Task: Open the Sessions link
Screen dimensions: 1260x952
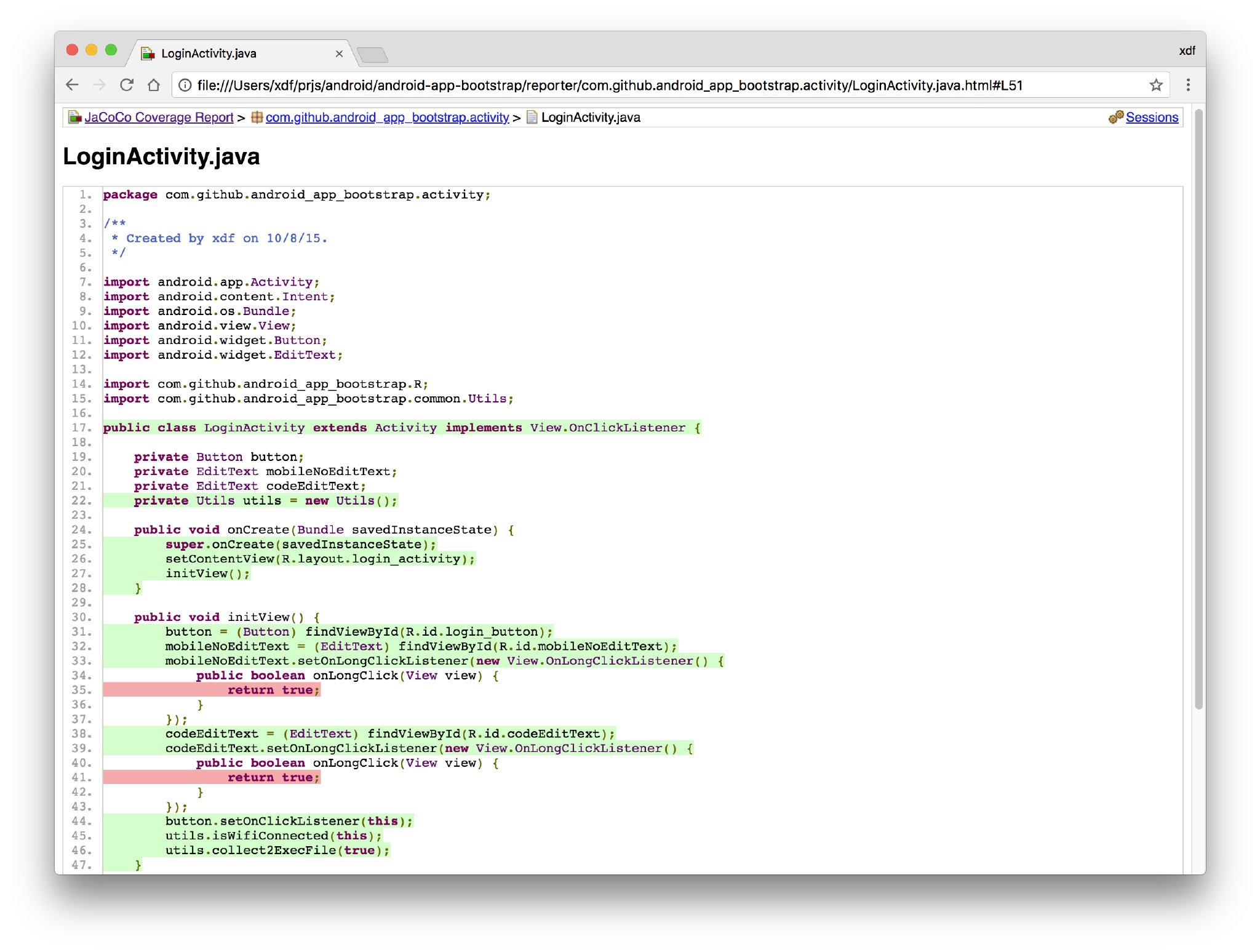Action: tap(1152, 117)
